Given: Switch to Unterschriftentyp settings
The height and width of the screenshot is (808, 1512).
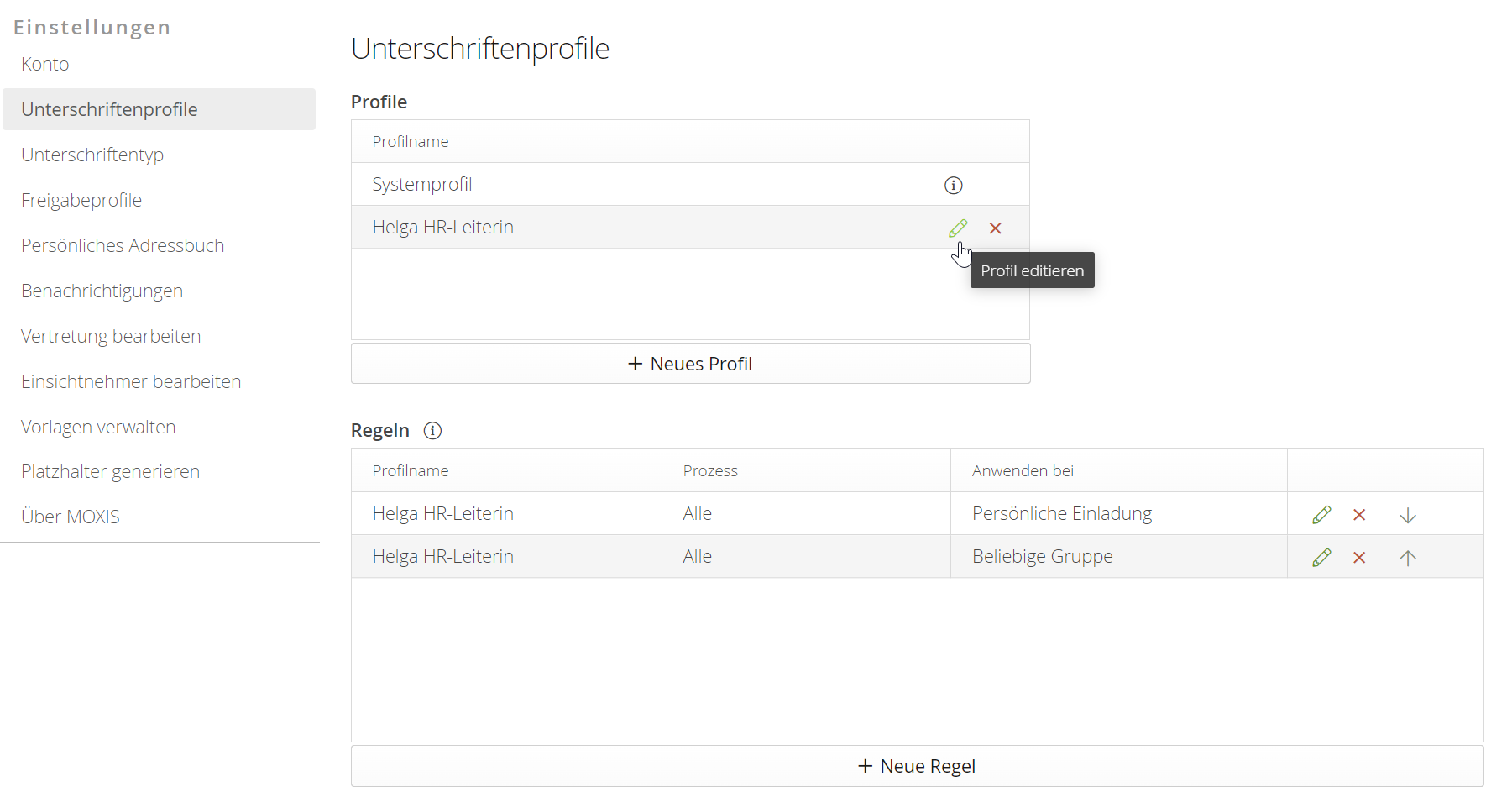Looking at the screenshot, I should click(x=92, y=155).
